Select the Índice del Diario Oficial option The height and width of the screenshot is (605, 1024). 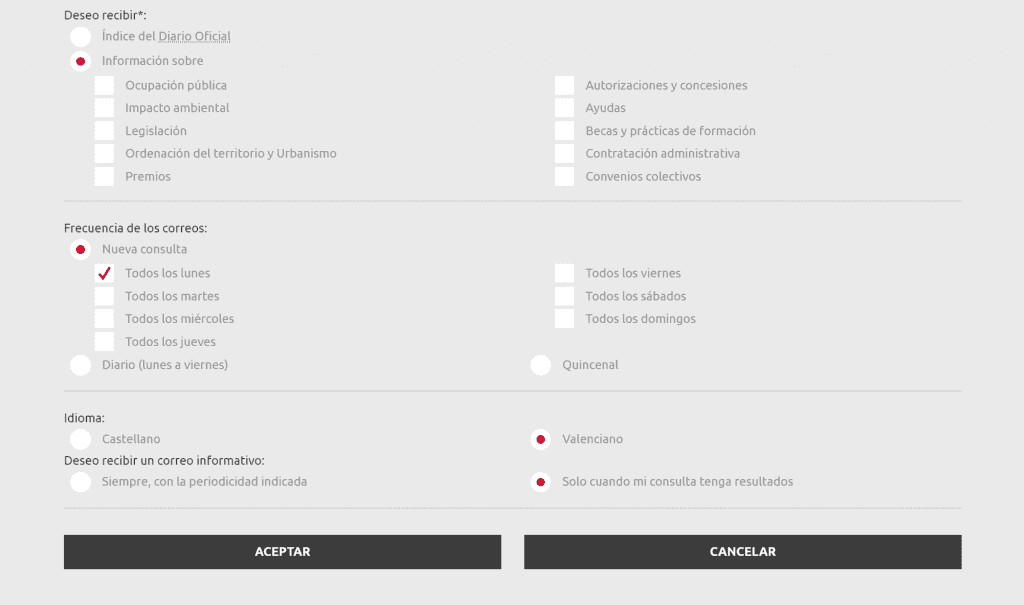pyautogui.click(x=80, y=36)
